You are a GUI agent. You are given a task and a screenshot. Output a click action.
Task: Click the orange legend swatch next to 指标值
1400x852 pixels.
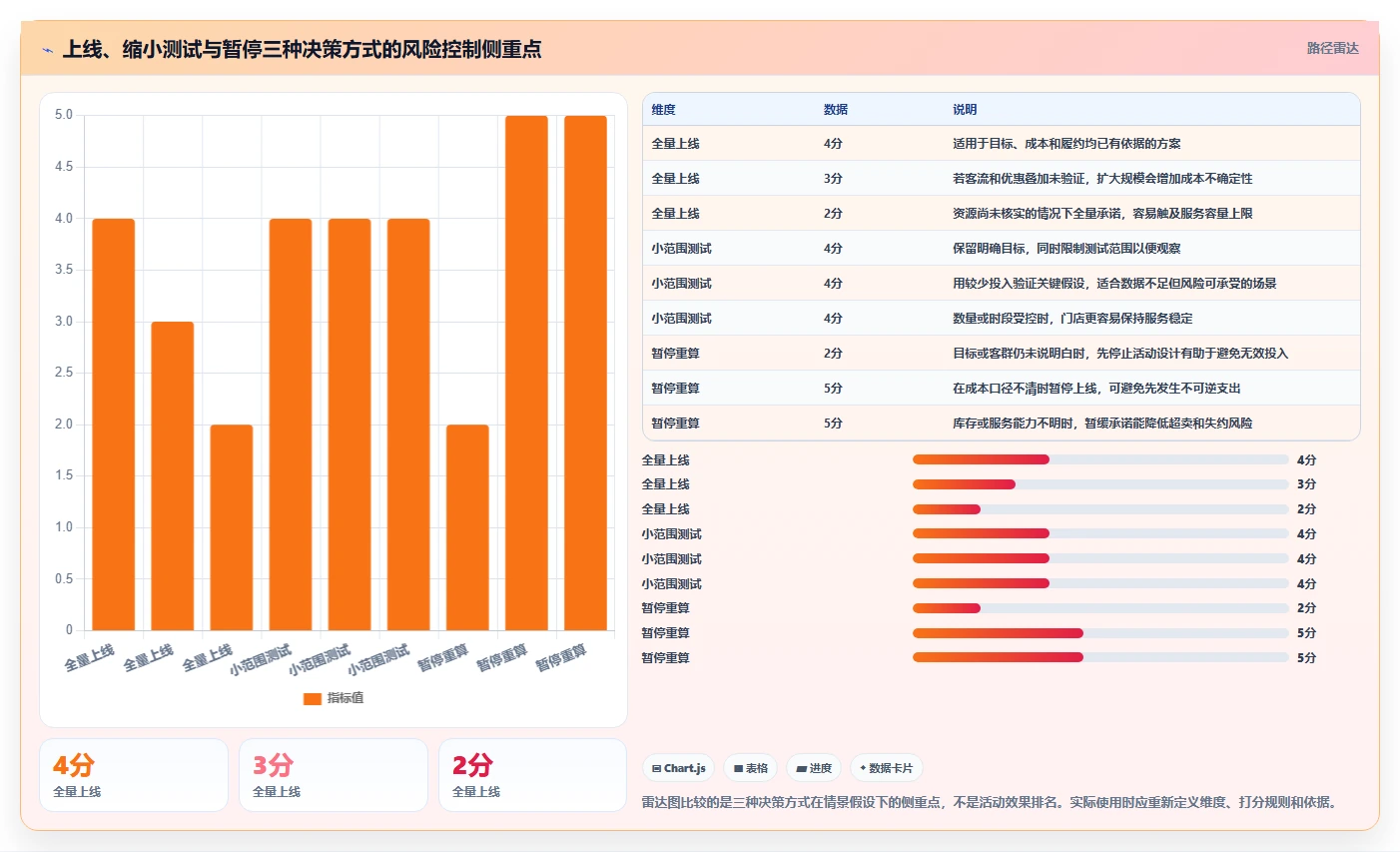coord(313,698)
